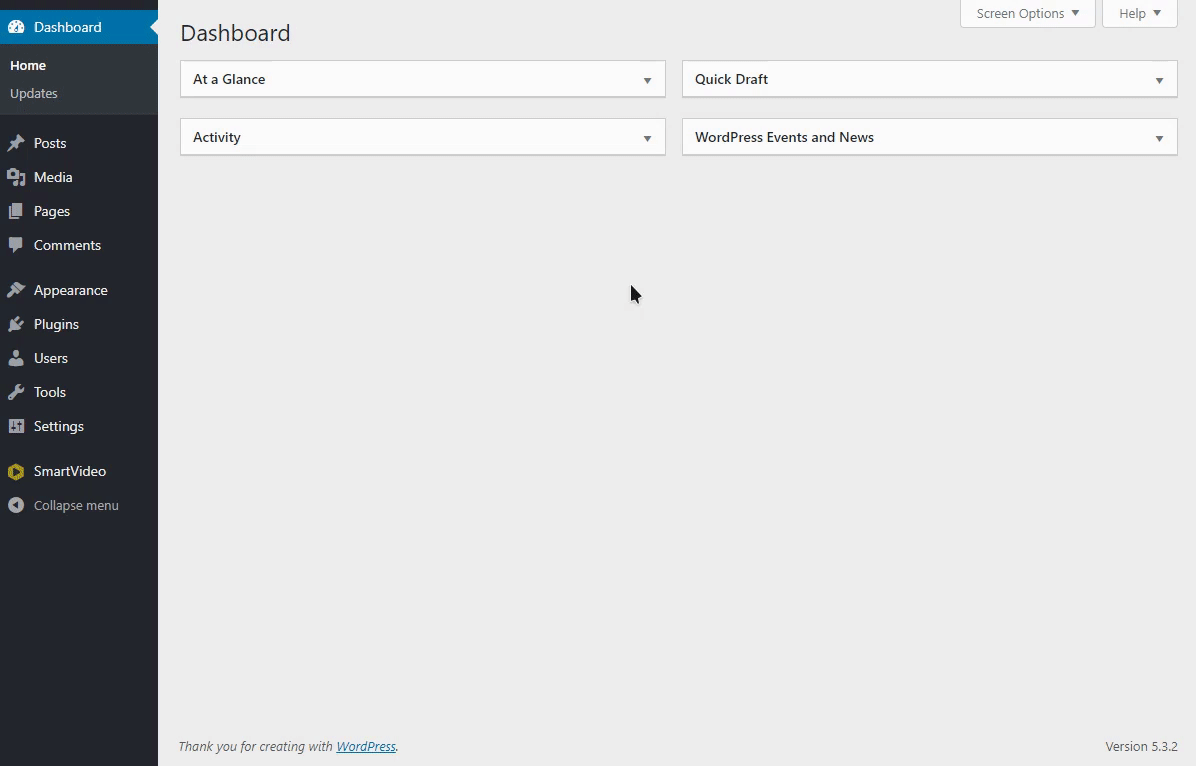Click the Appearance paintbrush icon
Screen dimensions: 1196x766
point(16,290)
